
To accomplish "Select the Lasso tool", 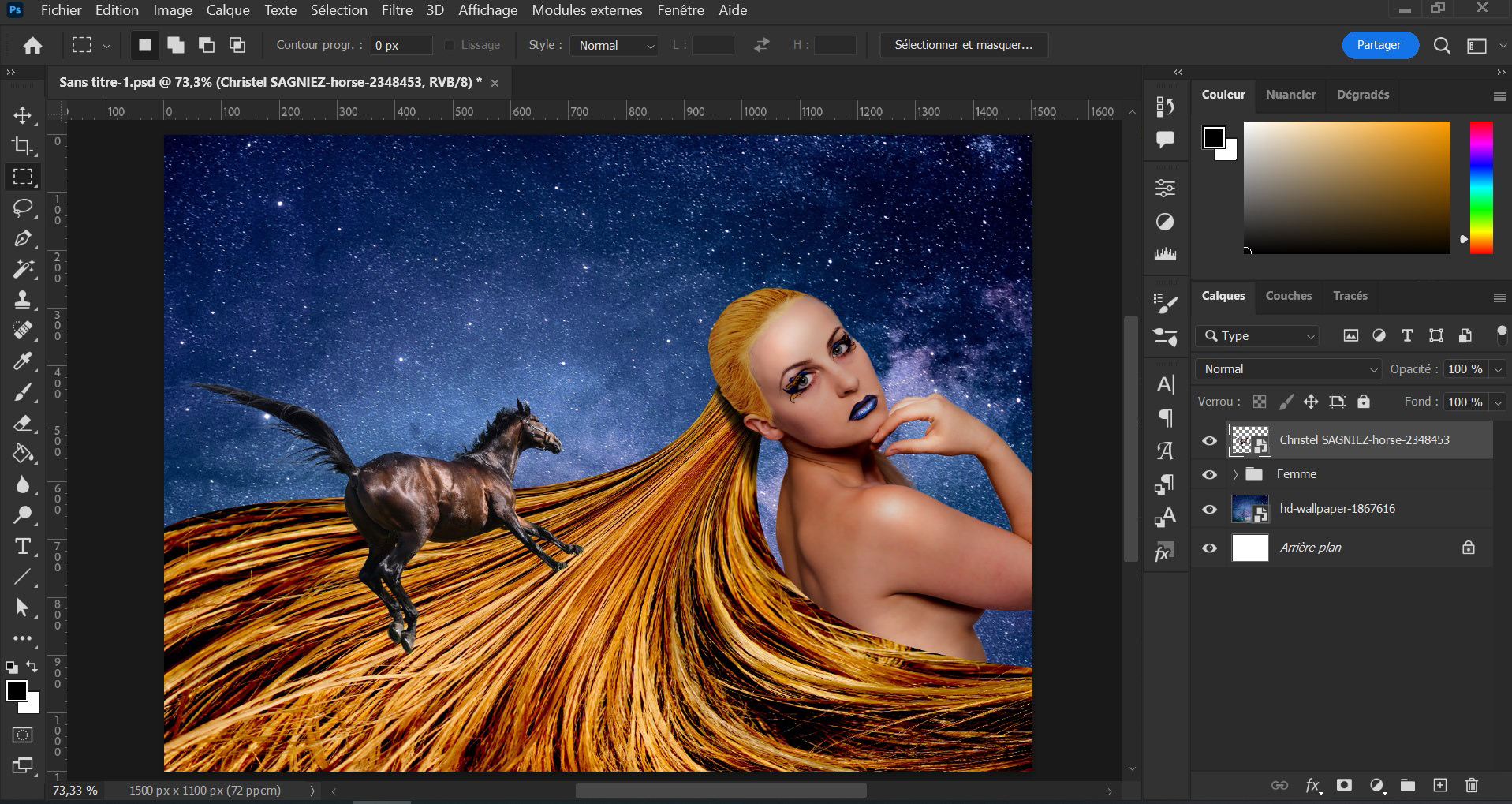I will pyautogui.click(x=23, y=208).
